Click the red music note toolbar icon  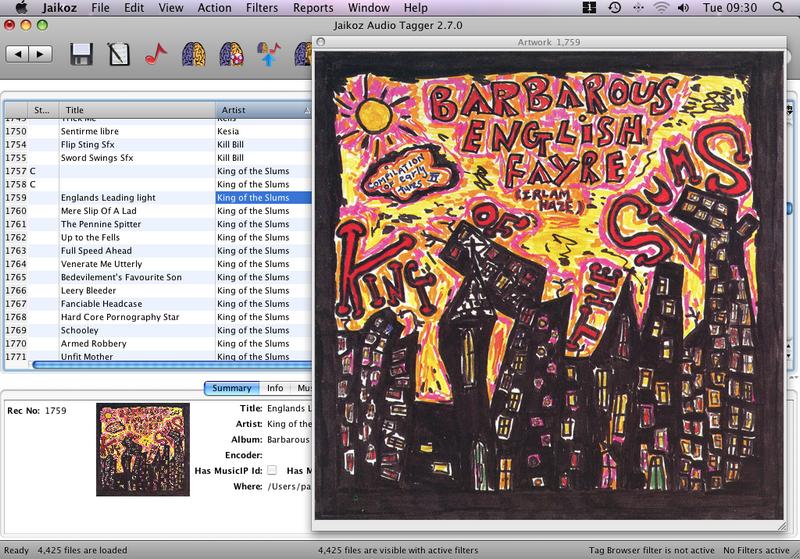(156, 54)
